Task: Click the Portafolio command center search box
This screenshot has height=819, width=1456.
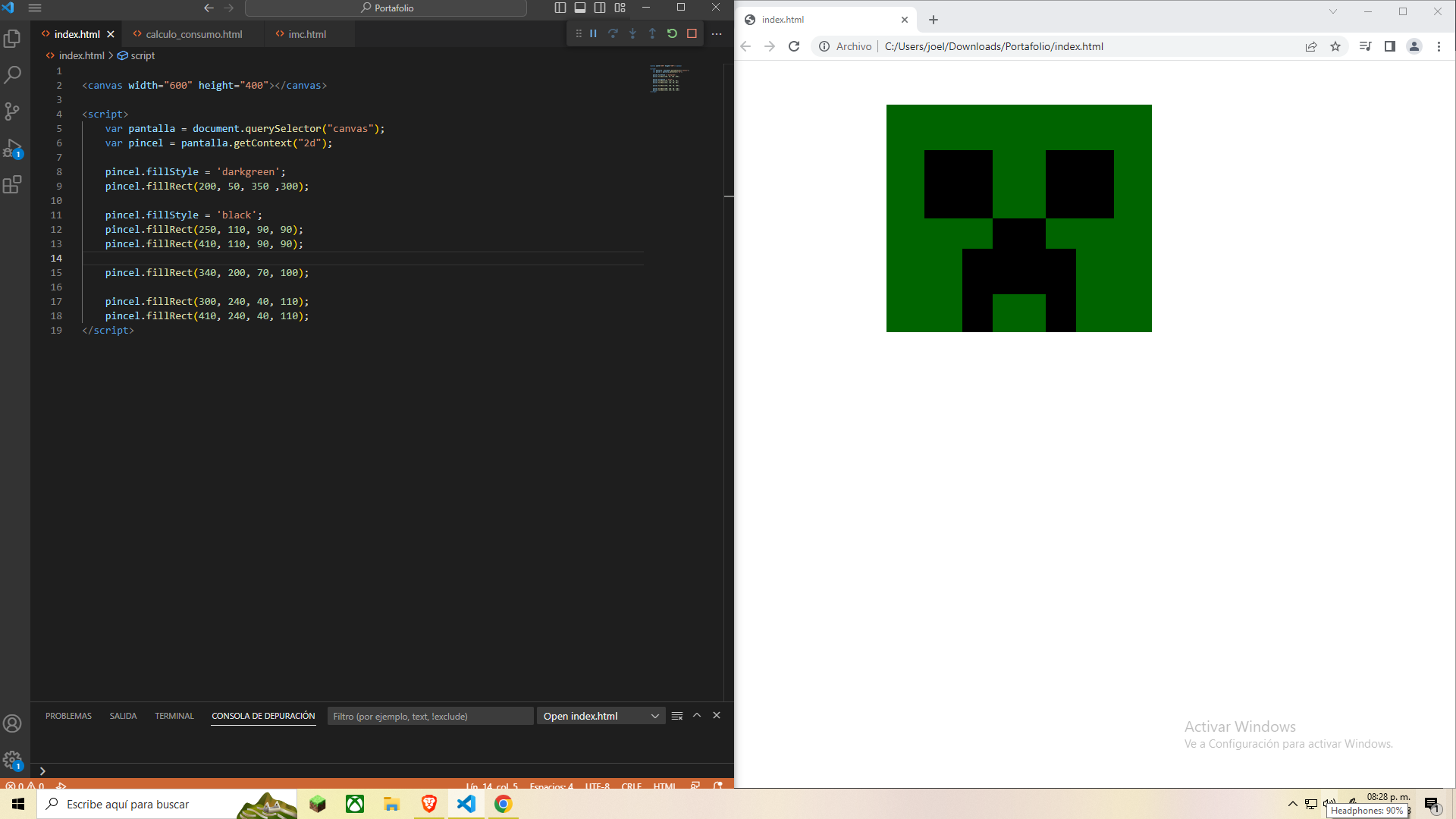Action: pyautogui.click(x=386, y=8)
